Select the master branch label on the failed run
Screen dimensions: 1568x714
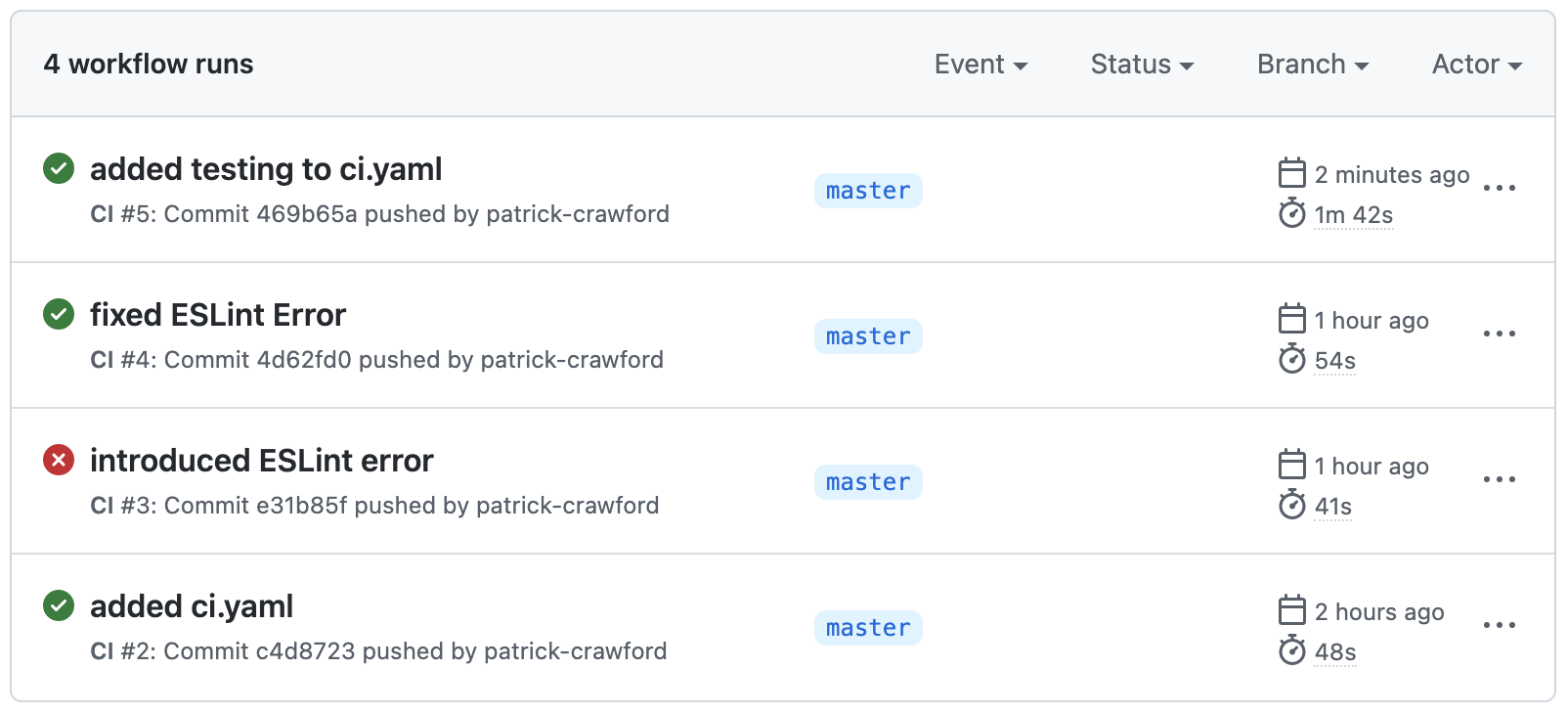coord(867,481)
